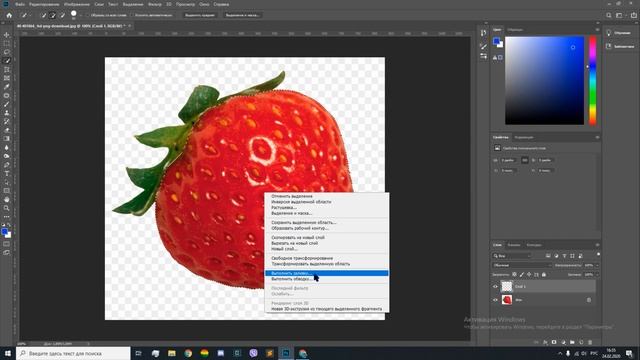Click the Home icon in options bar
The height and width of the screenshot is (360, 640).
click(9, 15)
